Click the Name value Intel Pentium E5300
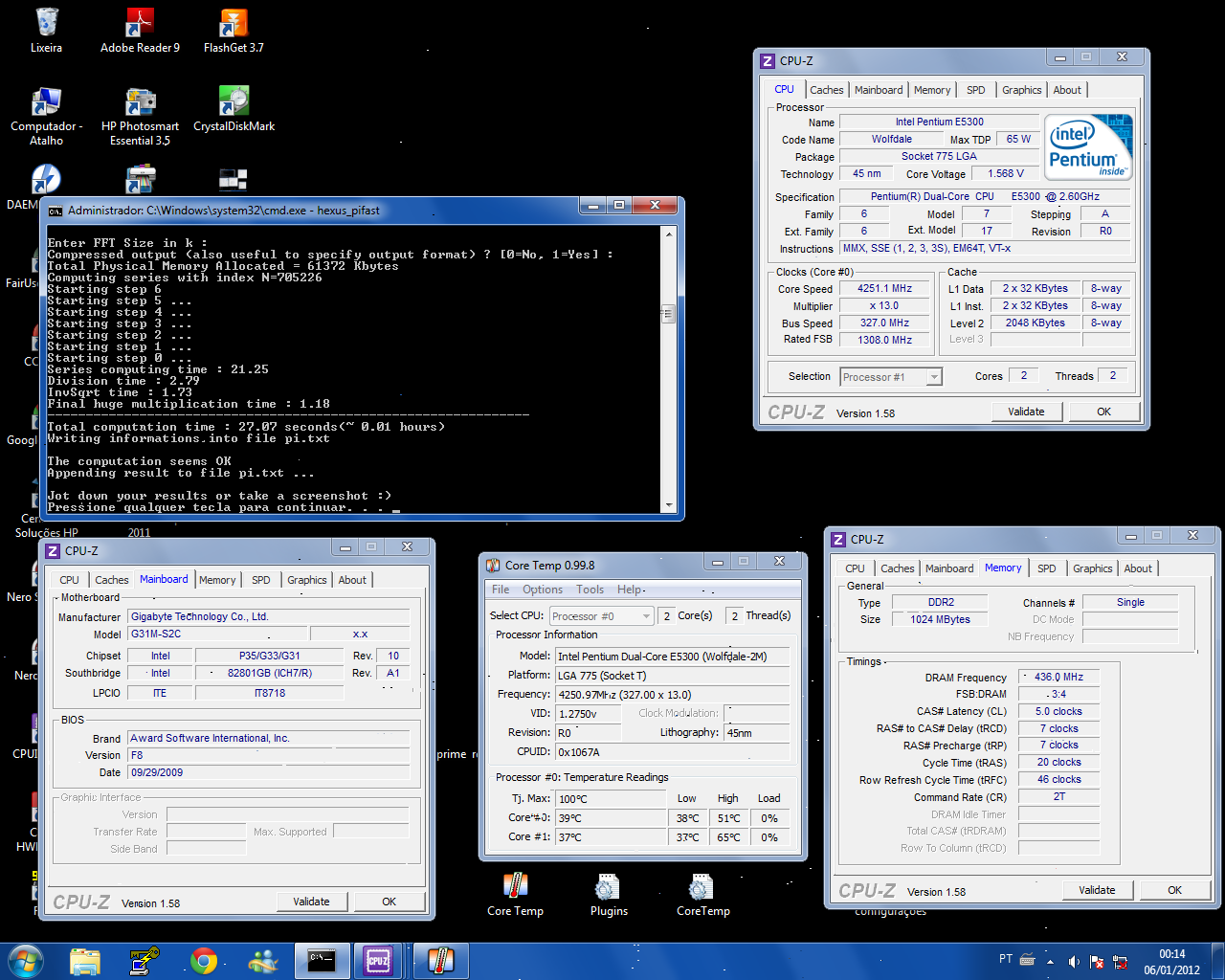 tap(939, 122)
